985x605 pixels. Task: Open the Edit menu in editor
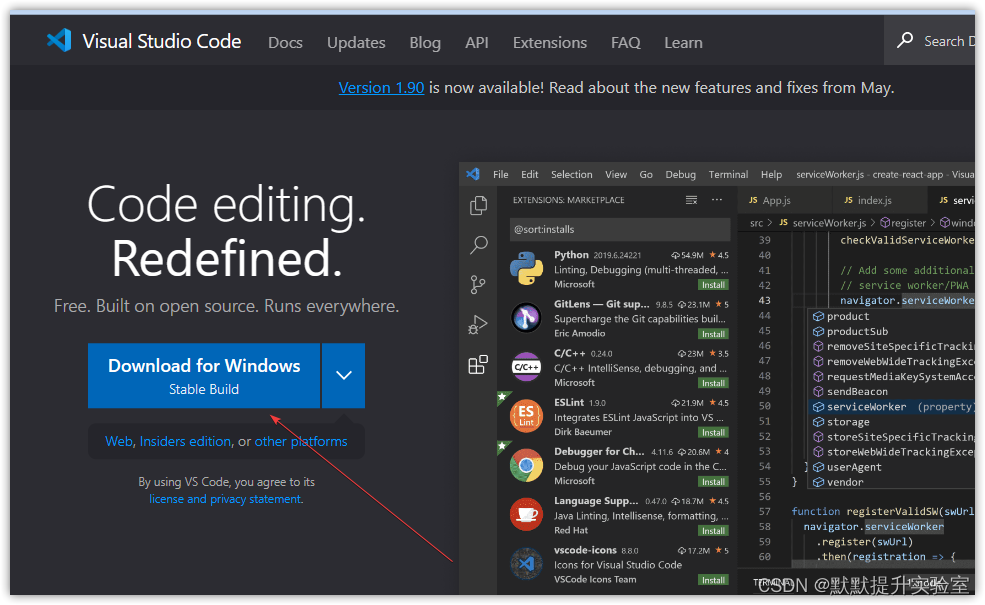530,175
